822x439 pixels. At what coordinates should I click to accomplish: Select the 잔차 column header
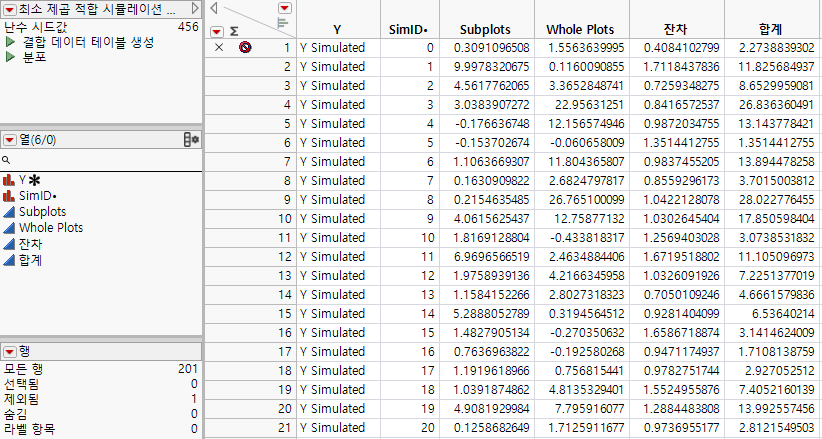(x=675, y=30)
